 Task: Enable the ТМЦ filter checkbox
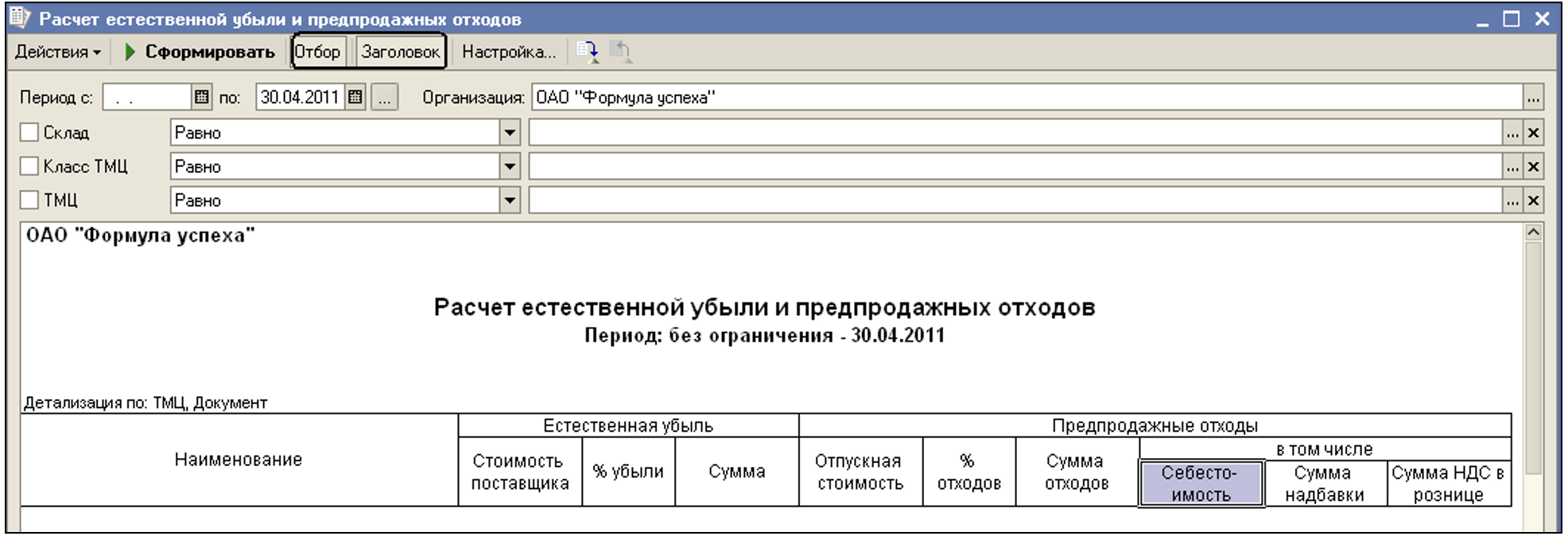pos(29,200)
